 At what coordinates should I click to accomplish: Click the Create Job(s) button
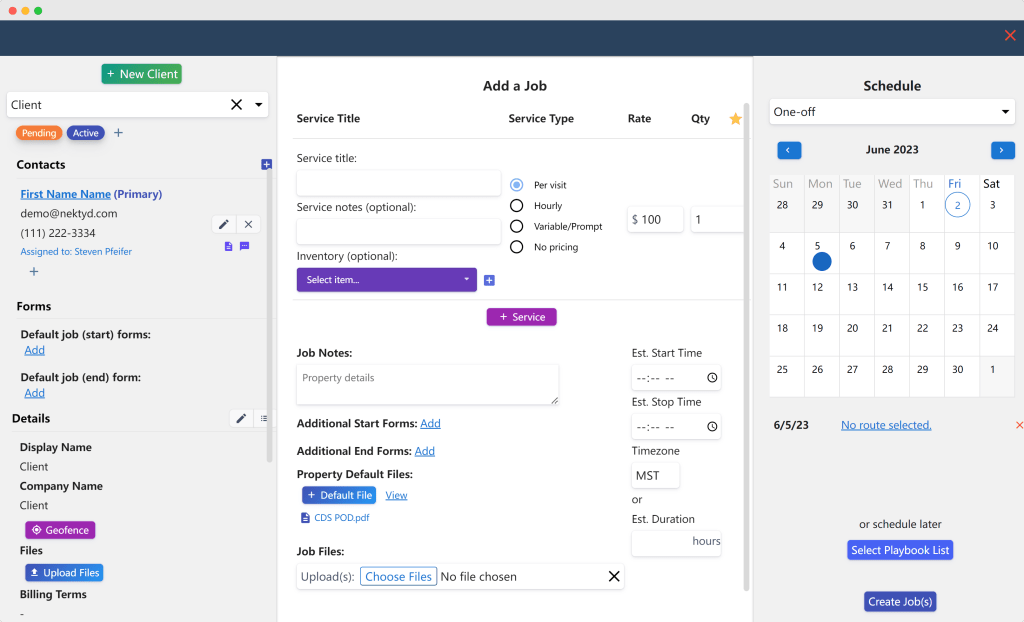tap(900, 601)
